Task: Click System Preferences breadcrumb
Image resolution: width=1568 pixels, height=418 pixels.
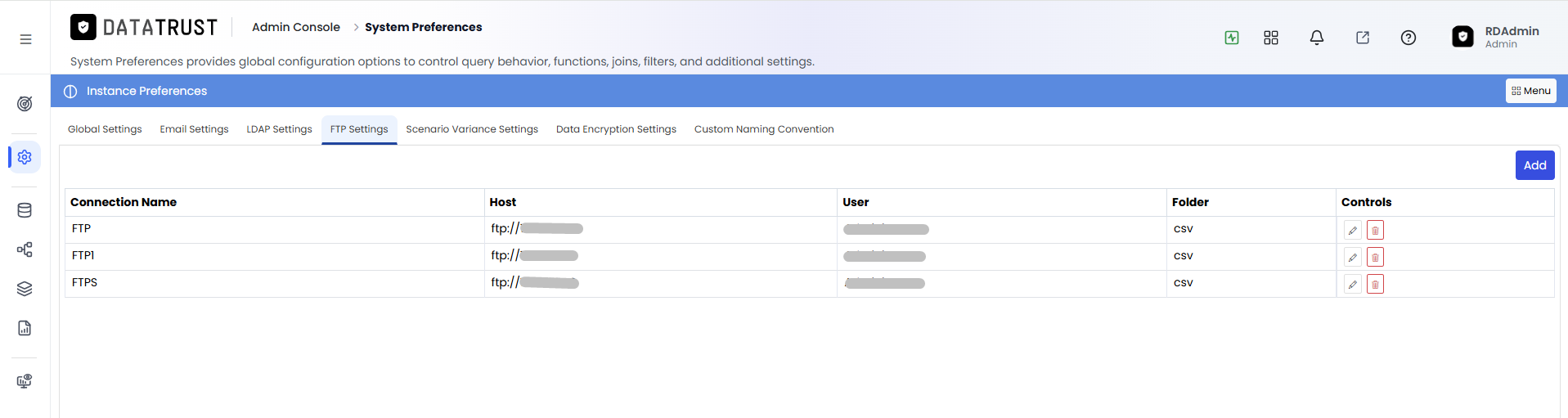Action: 423,27
